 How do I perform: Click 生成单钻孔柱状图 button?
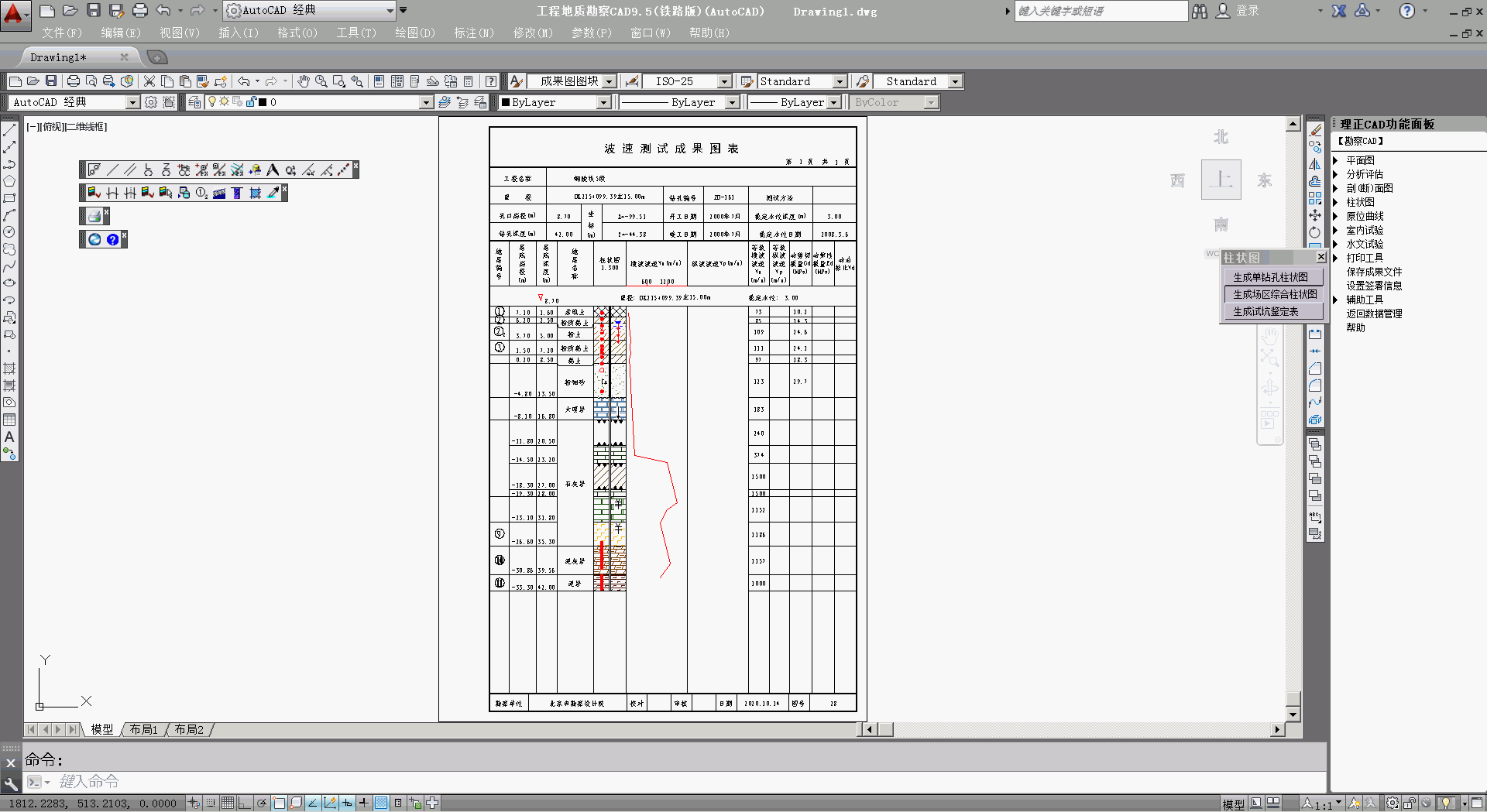coord(1273,277)
